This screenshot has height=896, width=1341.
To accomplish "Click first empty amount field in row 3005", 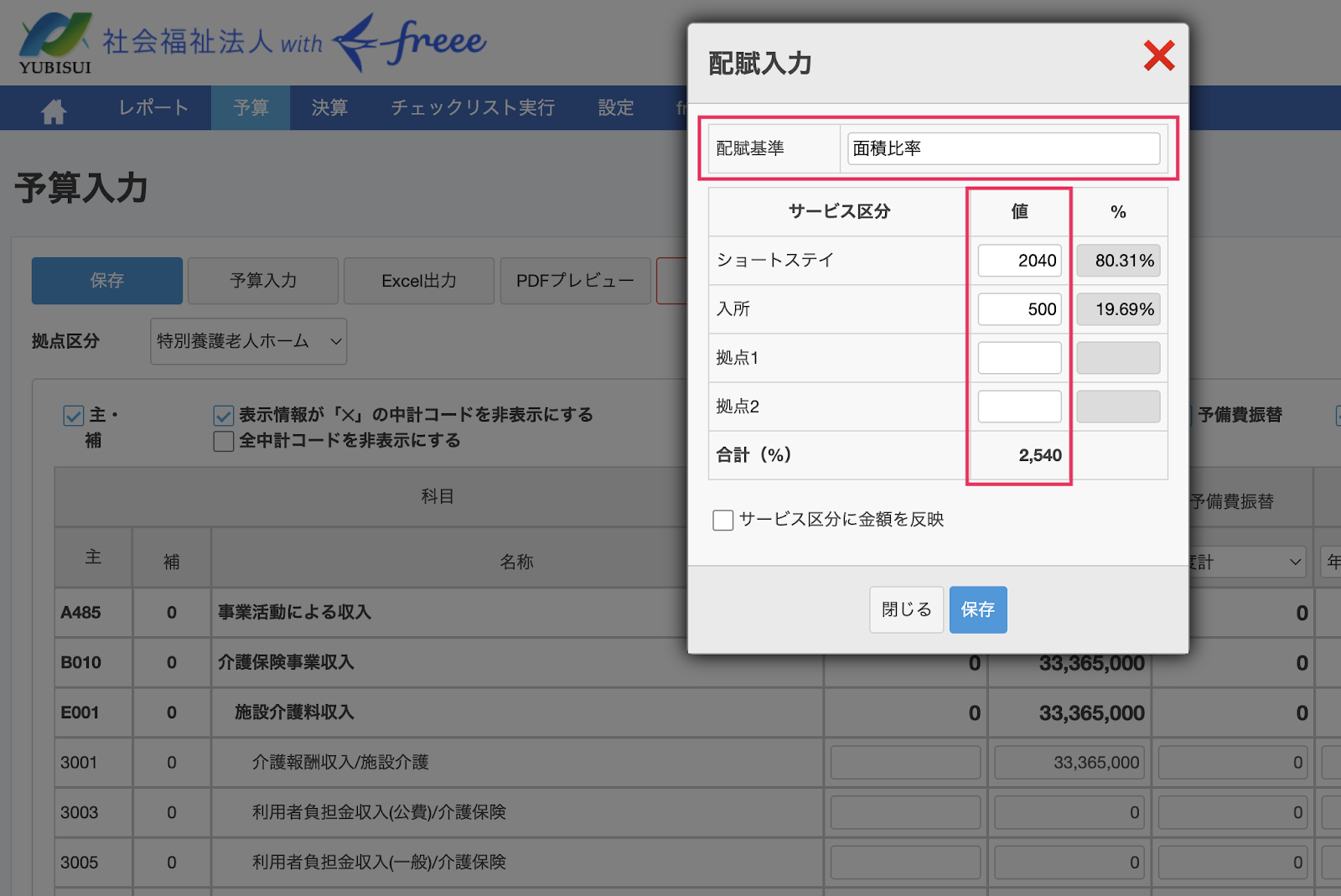I will 905,862.
